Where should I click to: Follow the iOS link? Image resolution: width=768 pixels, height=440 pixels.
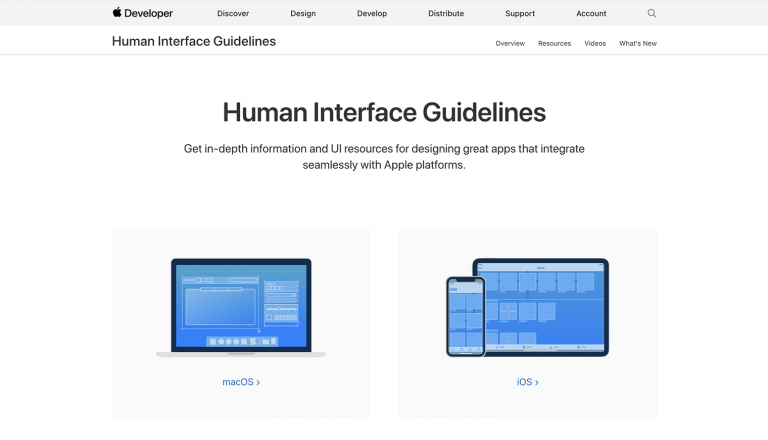(527, 382)
